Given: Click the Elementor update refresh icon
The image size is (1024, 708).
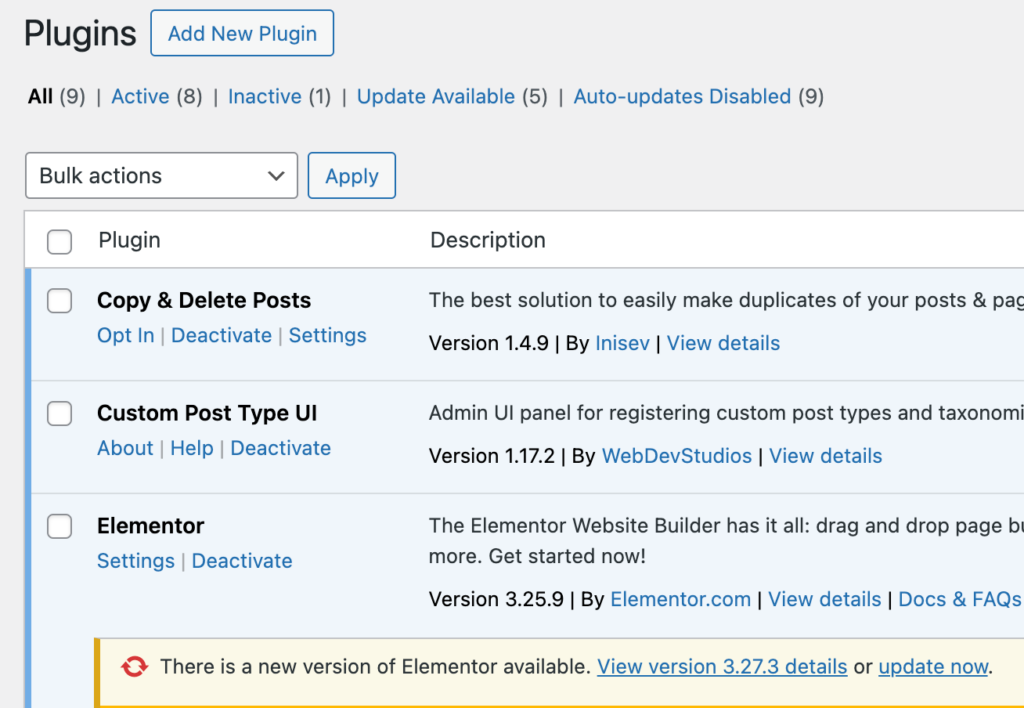Looking at the screenshot, I should 133,667.
